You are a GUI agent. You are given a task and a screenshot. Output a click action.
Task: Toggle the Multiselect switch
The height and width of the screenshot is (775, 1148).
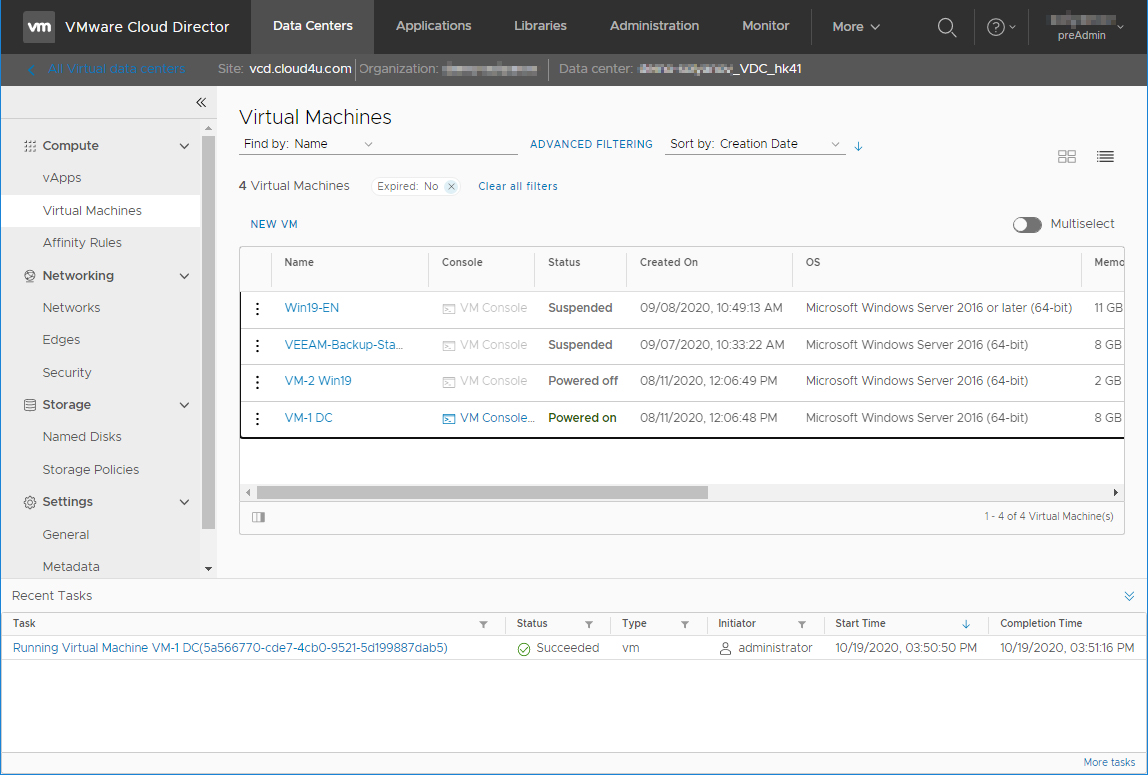click(x=1027, y=225)
